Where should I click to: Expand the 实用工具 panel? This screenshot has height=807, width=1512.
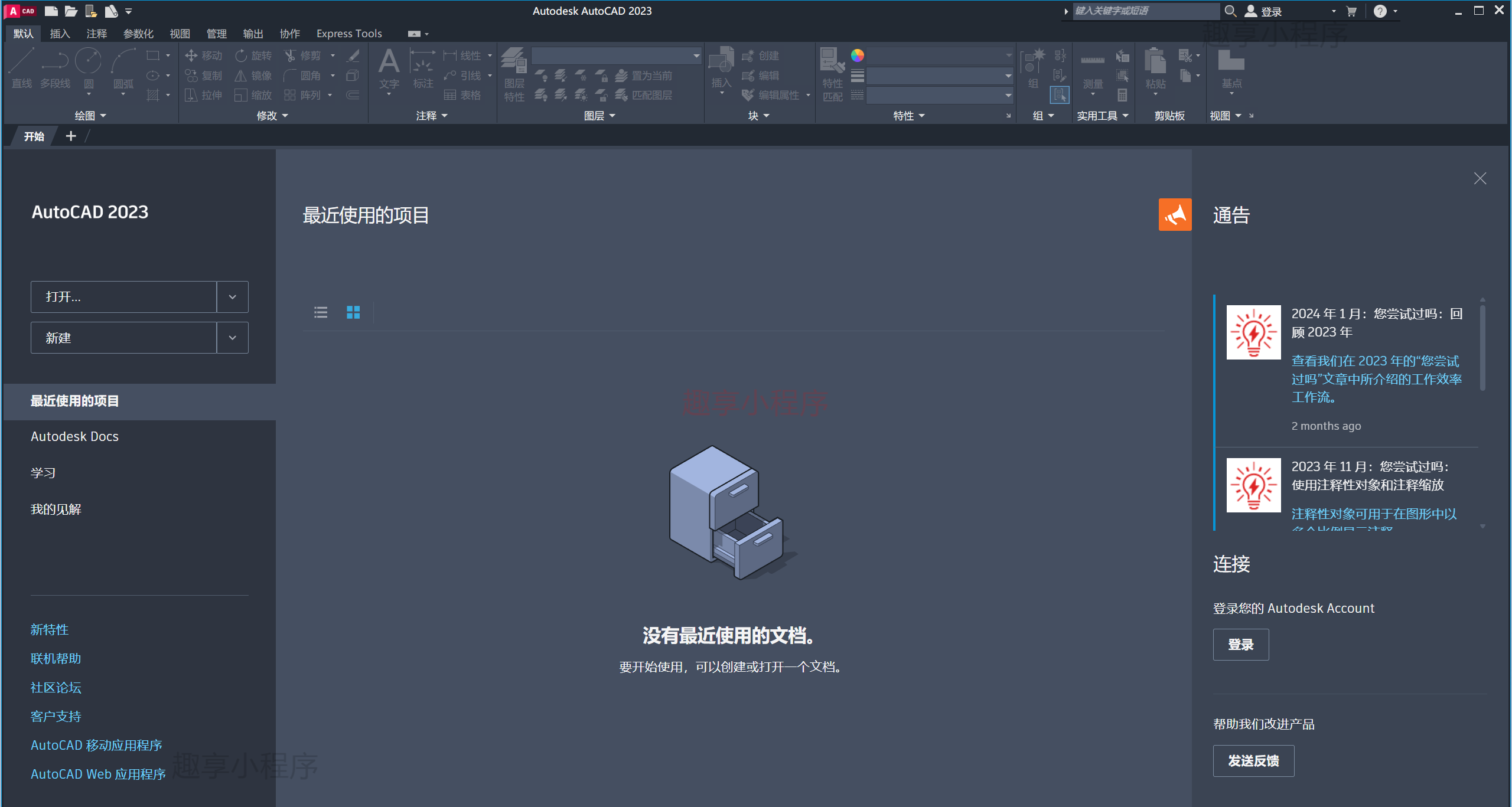tap(1102, 116)
